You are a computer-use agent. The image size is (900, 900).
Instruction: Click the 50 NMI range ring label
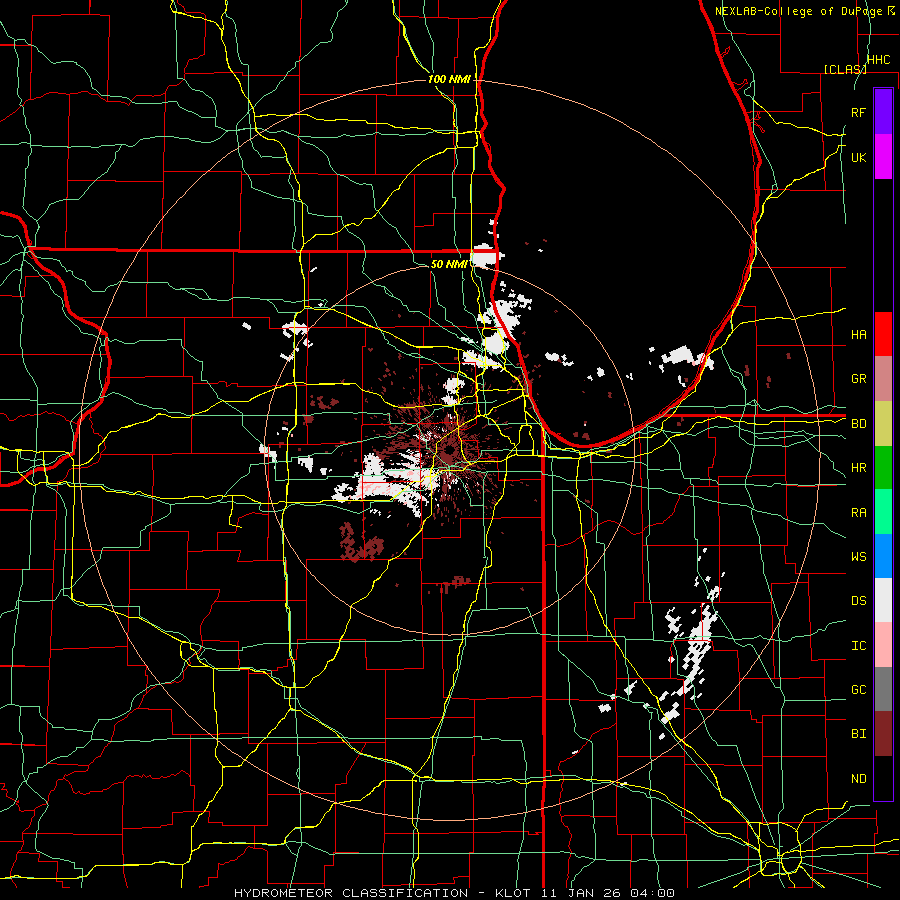tap(449, 264)
